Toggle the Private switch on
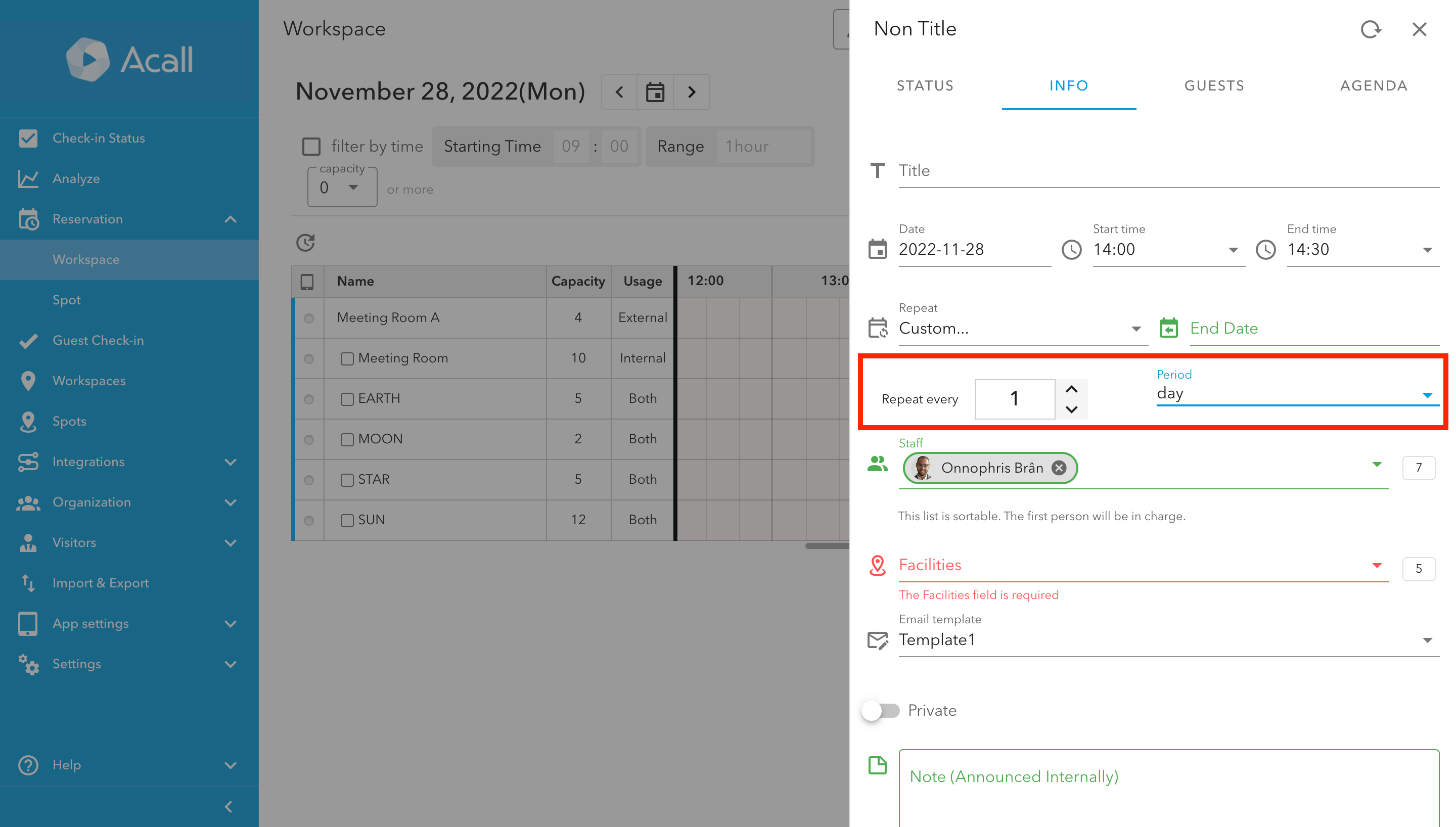Viewport: 1456px width, 827px height. click(880, 711)
